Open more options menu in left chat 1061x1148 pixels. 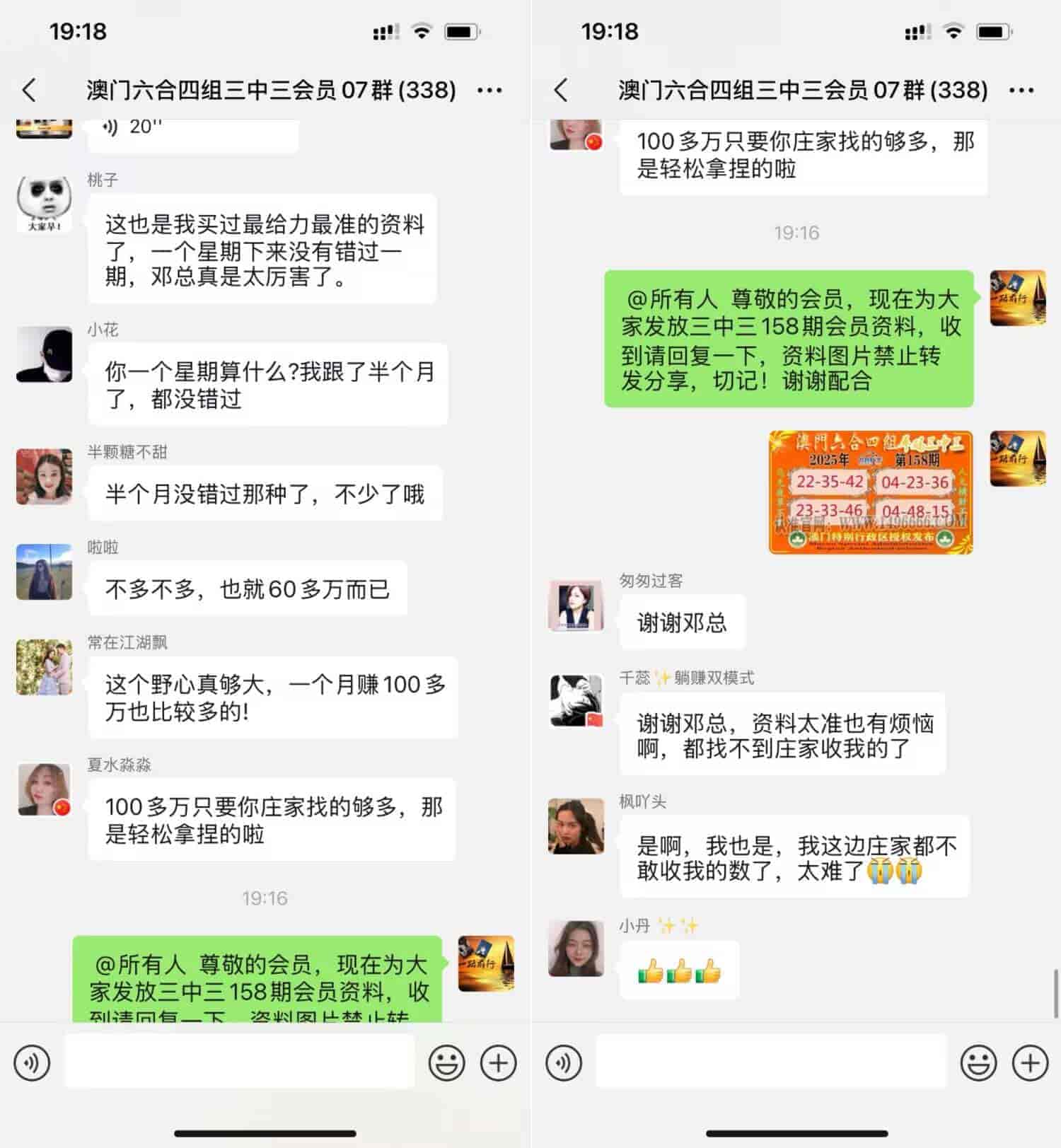pos(489,91)
